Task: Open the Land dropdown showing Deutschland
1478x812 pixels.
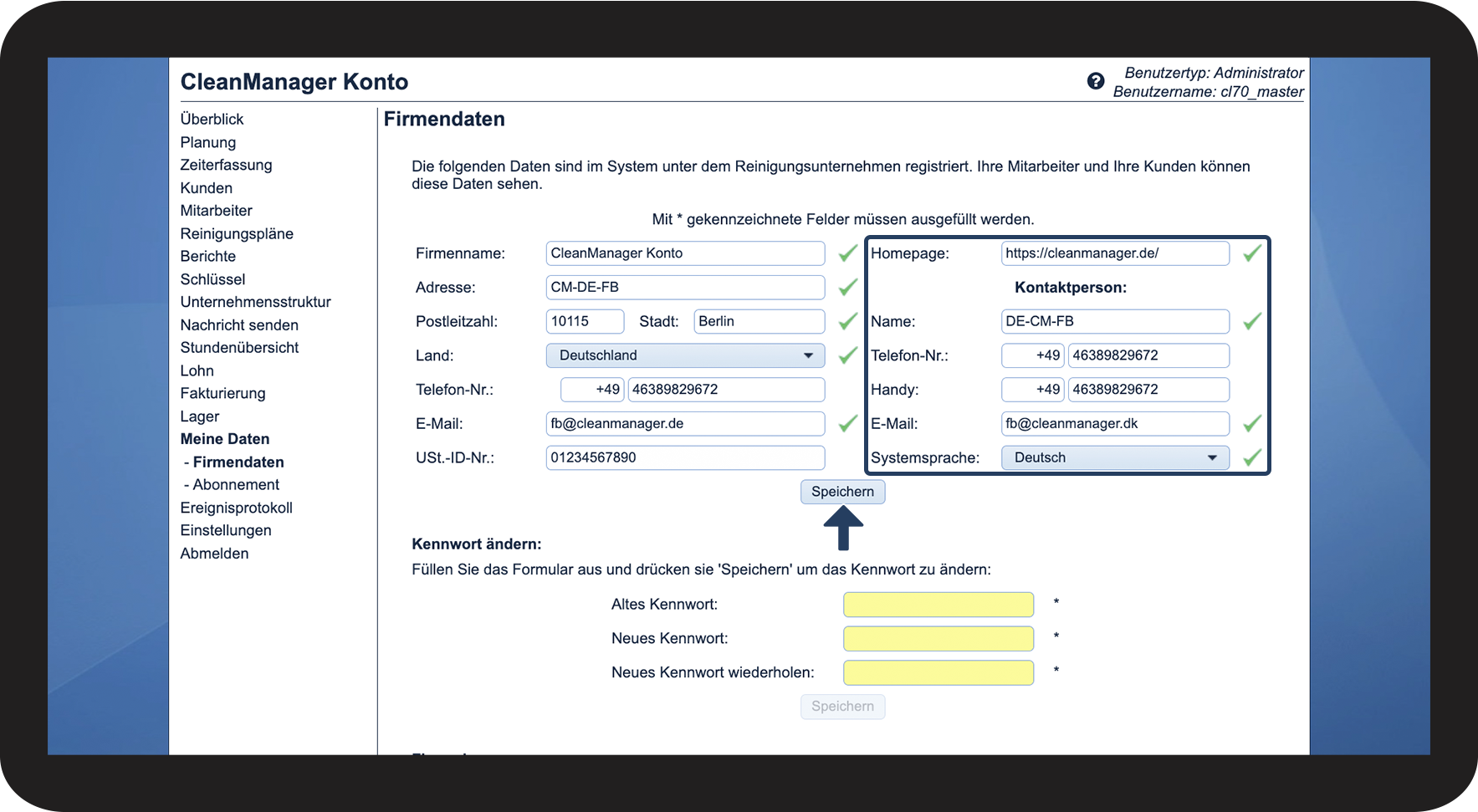Action: pos(685,355)
